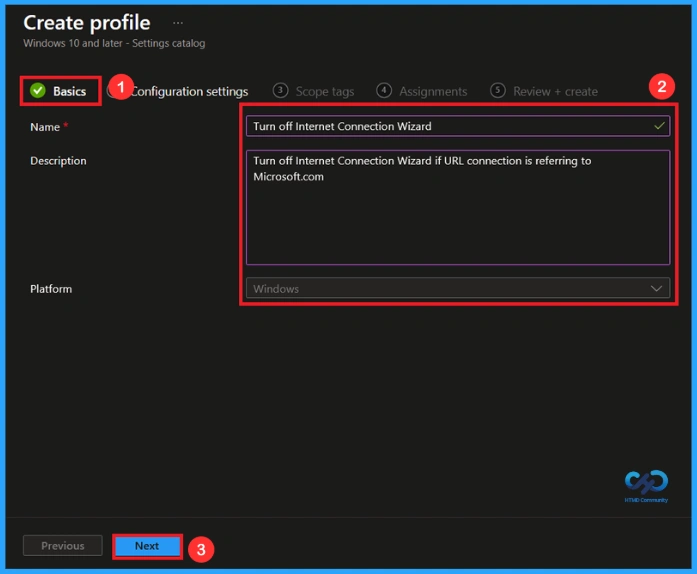Click the Description text area
697x574 pixels.
[x=458, y=208]
